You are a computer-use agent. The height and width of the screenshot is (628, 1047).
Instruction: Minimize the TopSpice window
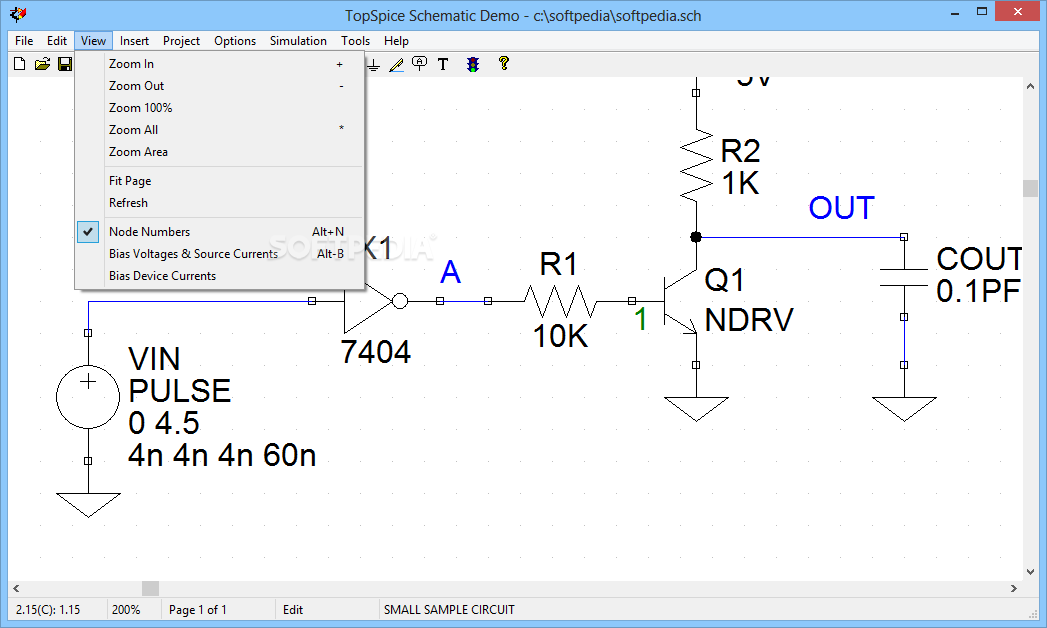point(956,12)
